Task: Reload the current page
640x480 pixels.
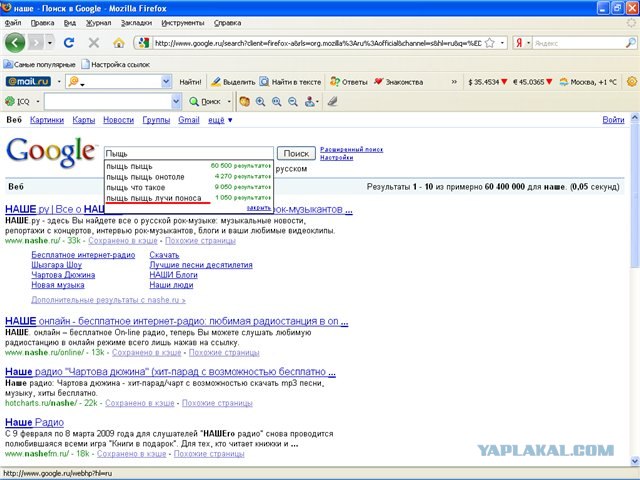Action: (x=69, y=42)
